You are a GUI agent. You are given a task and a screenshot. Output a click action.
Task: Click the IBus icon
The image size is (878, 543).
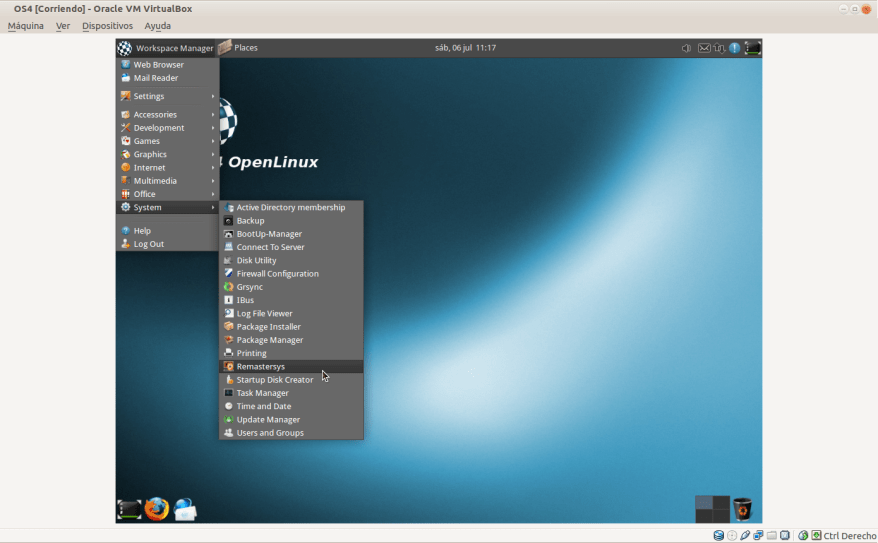[228, 300]
